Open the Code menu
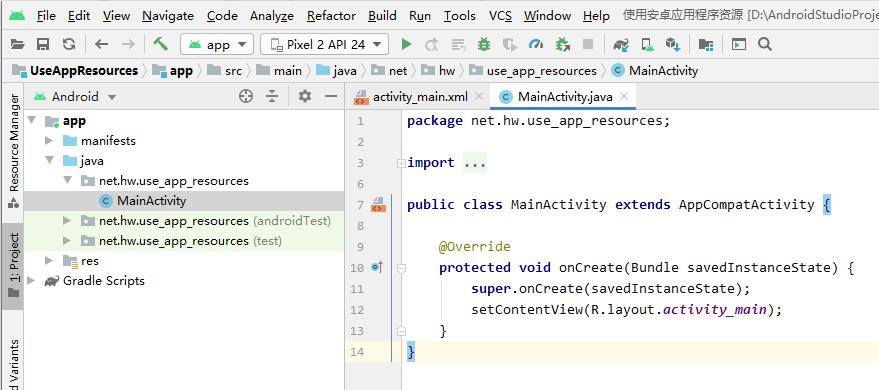Viewport: 879px width, 390px height. [x=222, y=16]
